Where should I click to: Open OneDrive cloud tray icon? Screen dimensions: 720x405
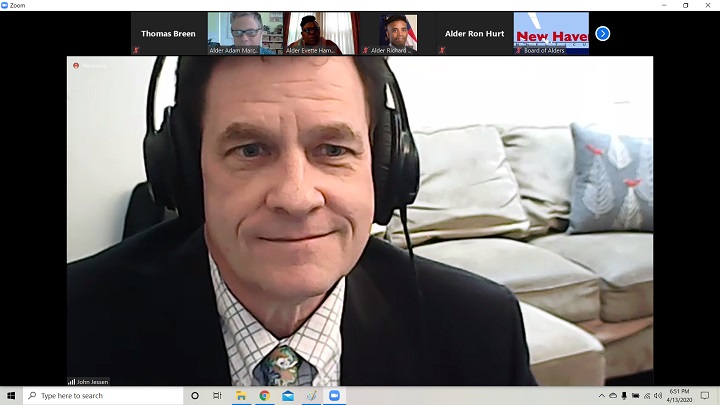click(x=613, y=395)
